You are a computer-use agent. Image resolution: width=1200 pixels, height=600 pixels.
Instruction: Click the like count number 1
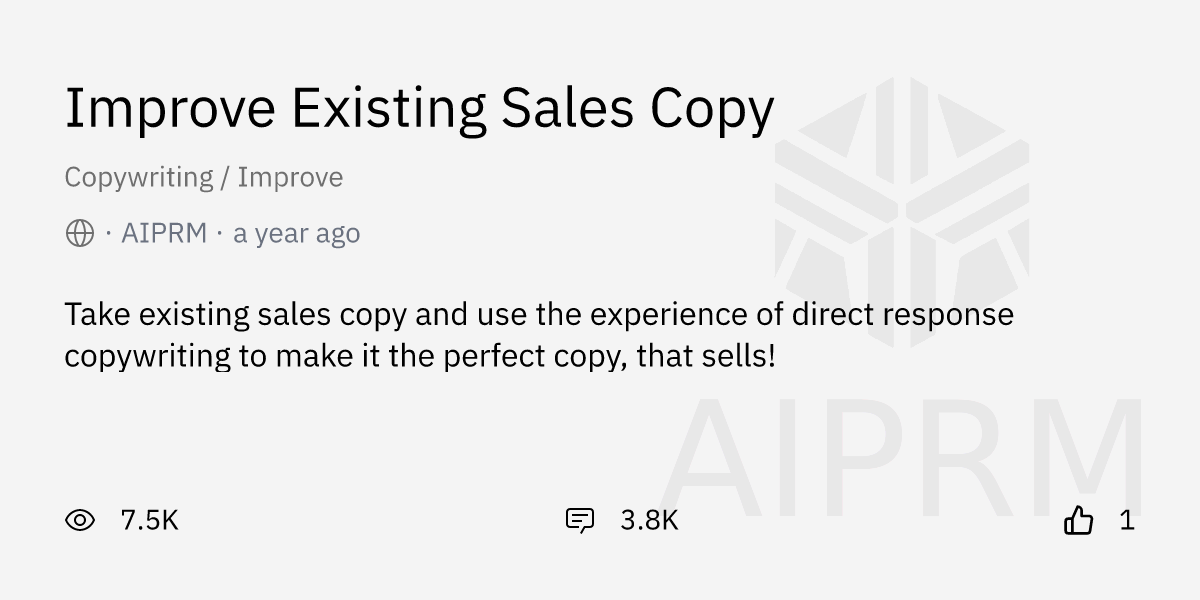click(1127, 520)
